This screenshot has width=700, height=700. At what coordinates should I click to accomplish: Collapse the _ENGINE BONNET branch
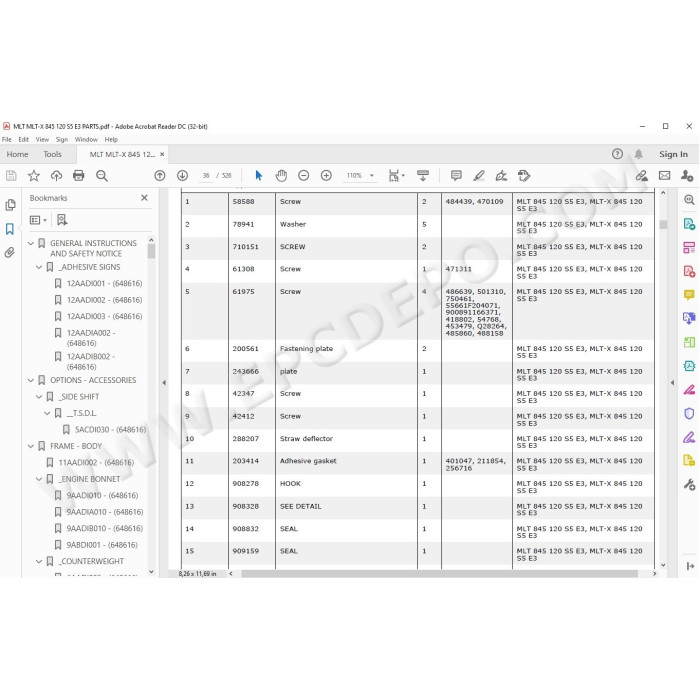pyautogui.click(x=39, y=479)
